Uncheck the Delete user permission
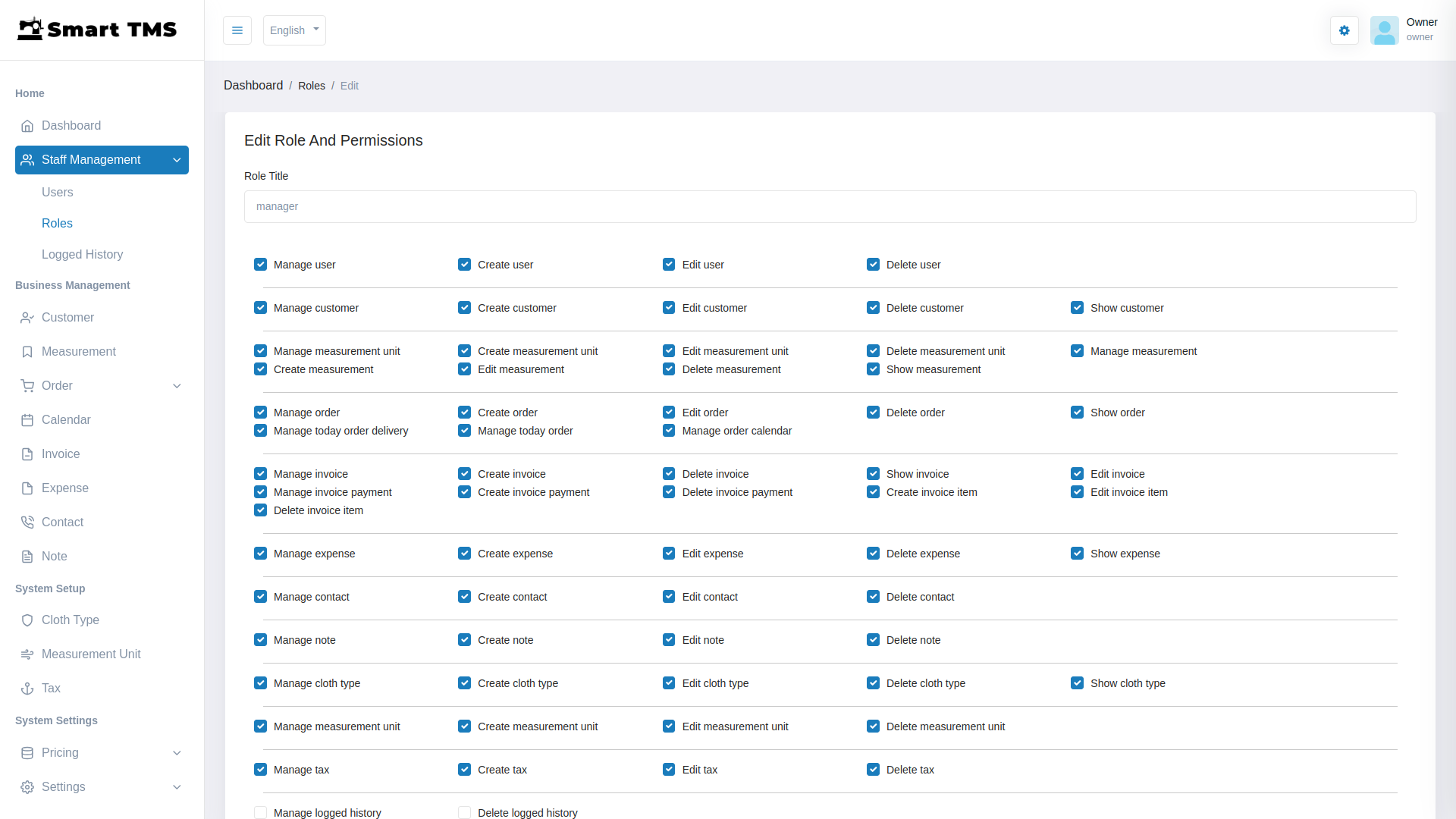Image resolution: width=1456 pixels, height=819 pixels. point(873,265)
